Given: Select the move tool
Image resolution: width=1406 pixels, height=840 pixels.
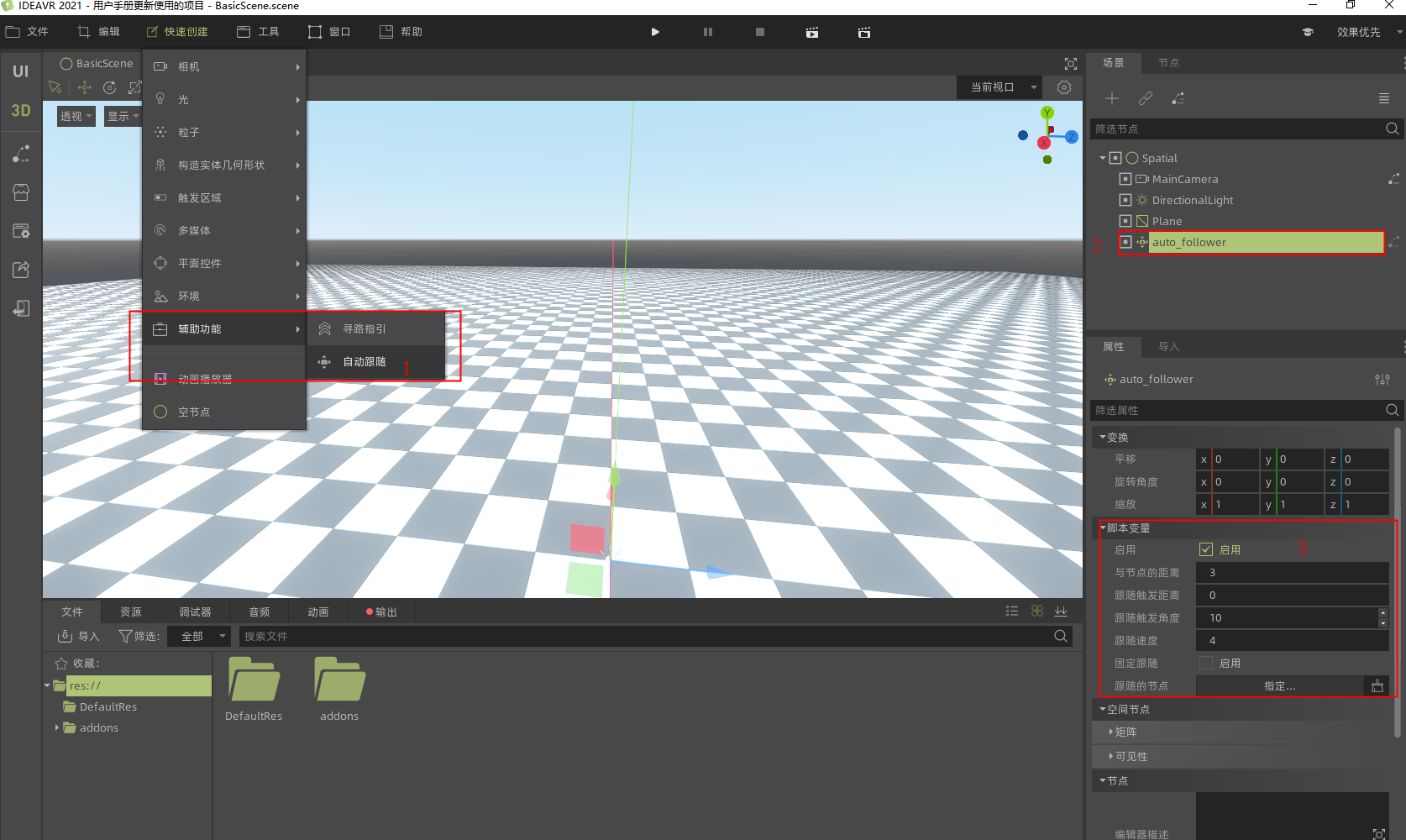Looking at the screenshot, I should (x=85, y=87).
